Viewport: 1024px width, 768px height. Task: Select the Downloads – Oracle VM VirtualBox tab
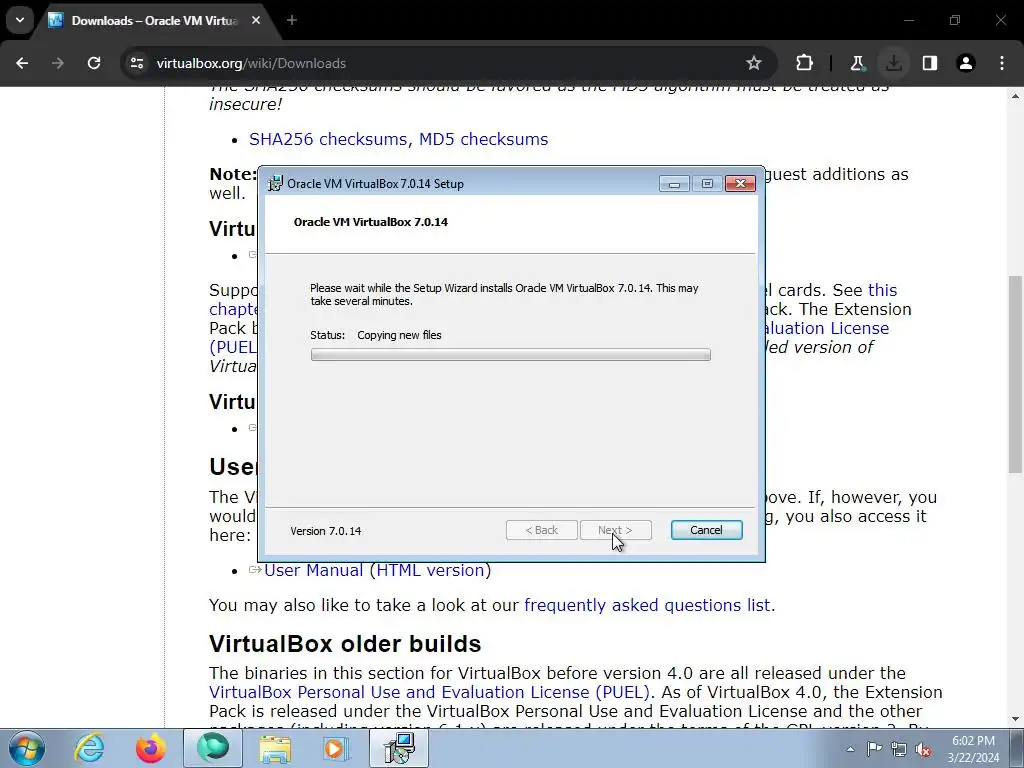(155, 21)
